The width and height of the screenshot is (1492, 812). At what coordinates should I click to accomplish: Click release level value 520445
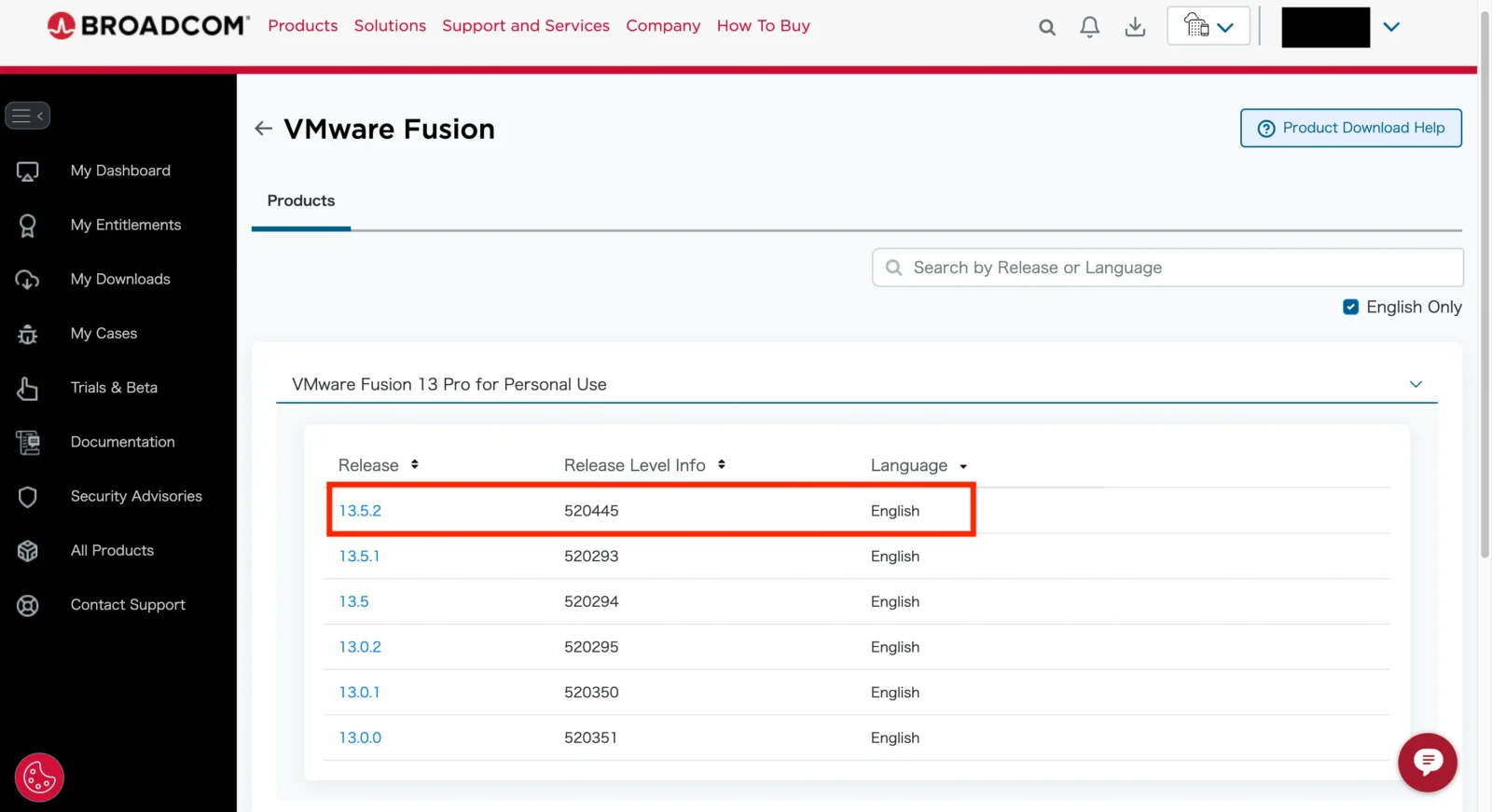591,511
